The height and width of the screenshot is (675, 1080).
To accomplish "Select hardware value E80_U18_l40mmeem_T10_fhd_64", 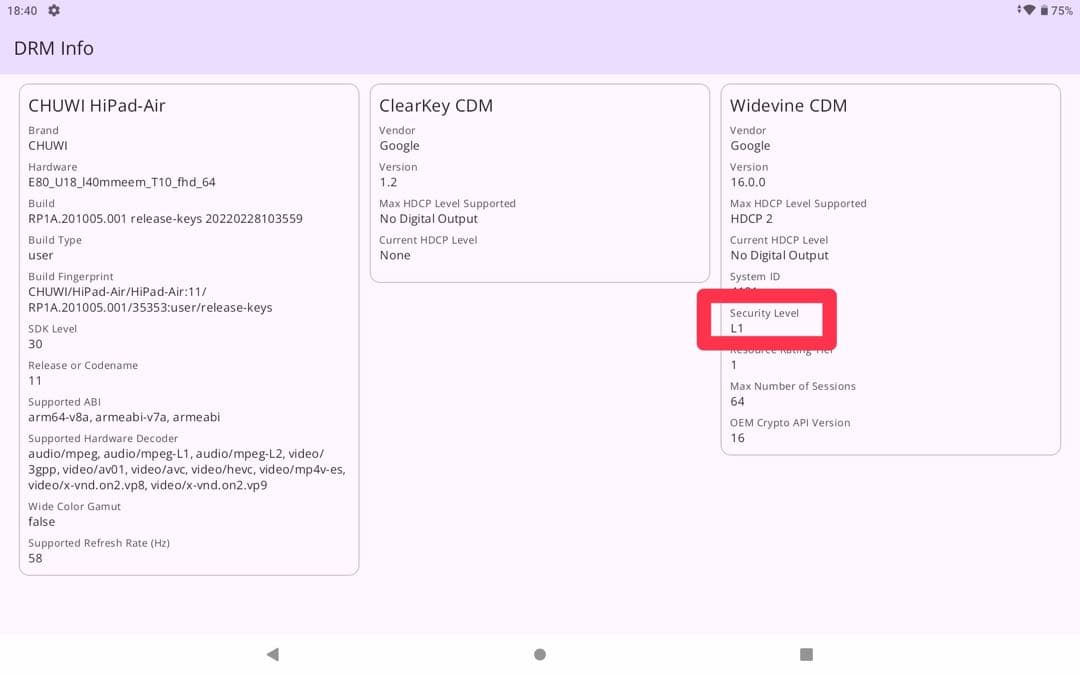I will (122, 182).
